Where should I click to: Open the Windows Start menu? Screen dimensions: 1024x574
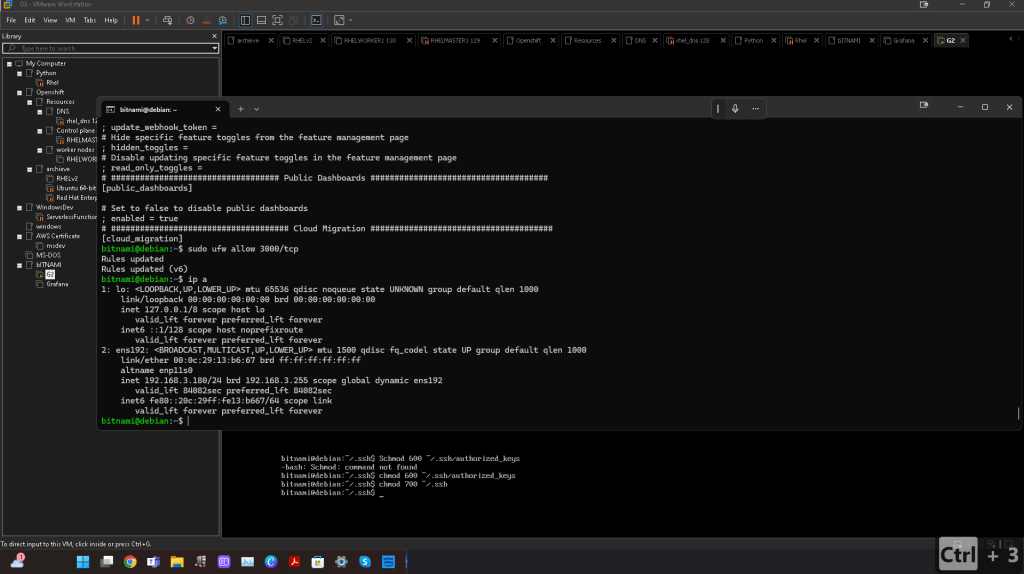(83, 562)
